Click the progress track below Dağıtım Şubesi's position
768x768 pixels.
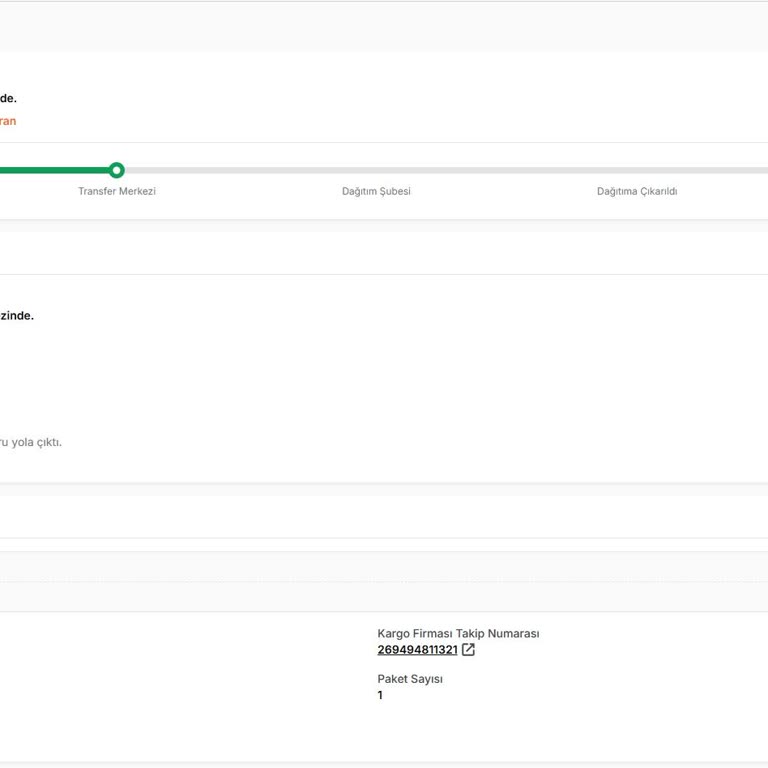tap(376, 170)
